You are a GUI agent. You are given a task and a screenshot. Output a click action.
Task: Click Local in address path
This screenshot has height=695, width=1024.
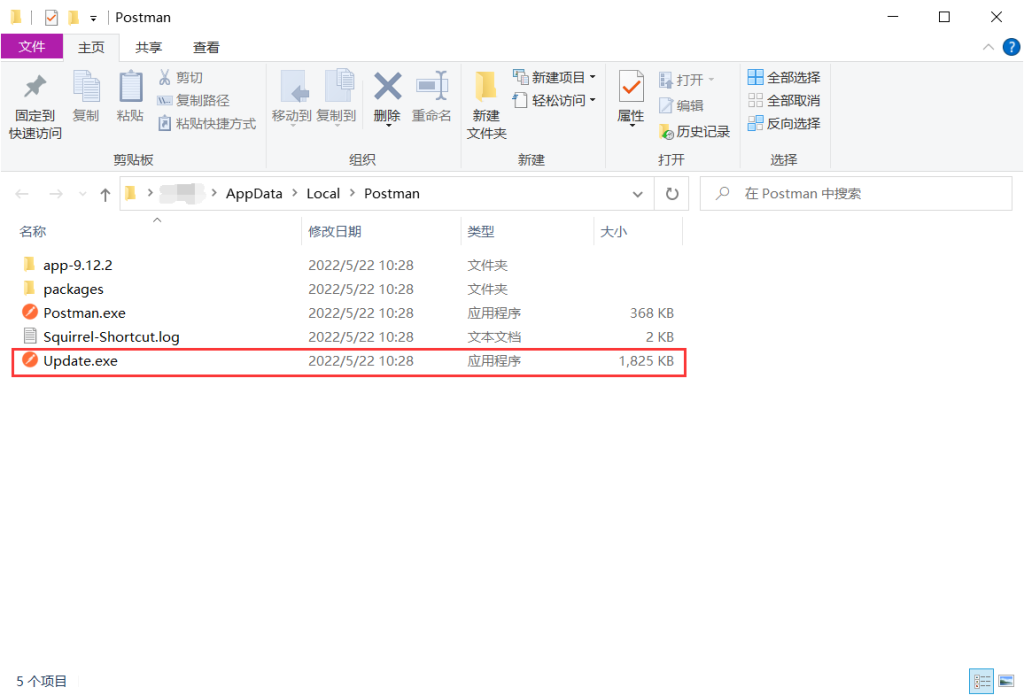[x=323, y=194]
